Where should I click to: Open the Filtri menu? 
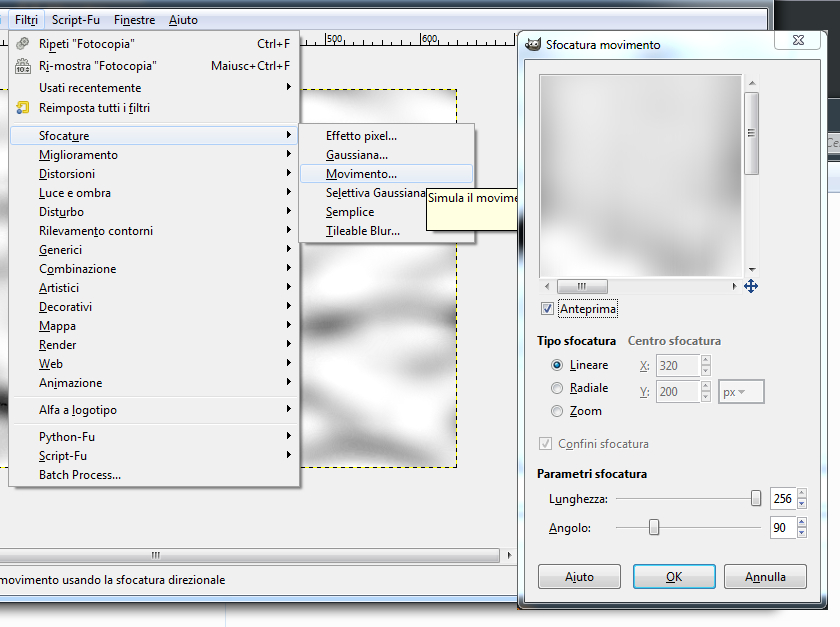coord(26,20)
